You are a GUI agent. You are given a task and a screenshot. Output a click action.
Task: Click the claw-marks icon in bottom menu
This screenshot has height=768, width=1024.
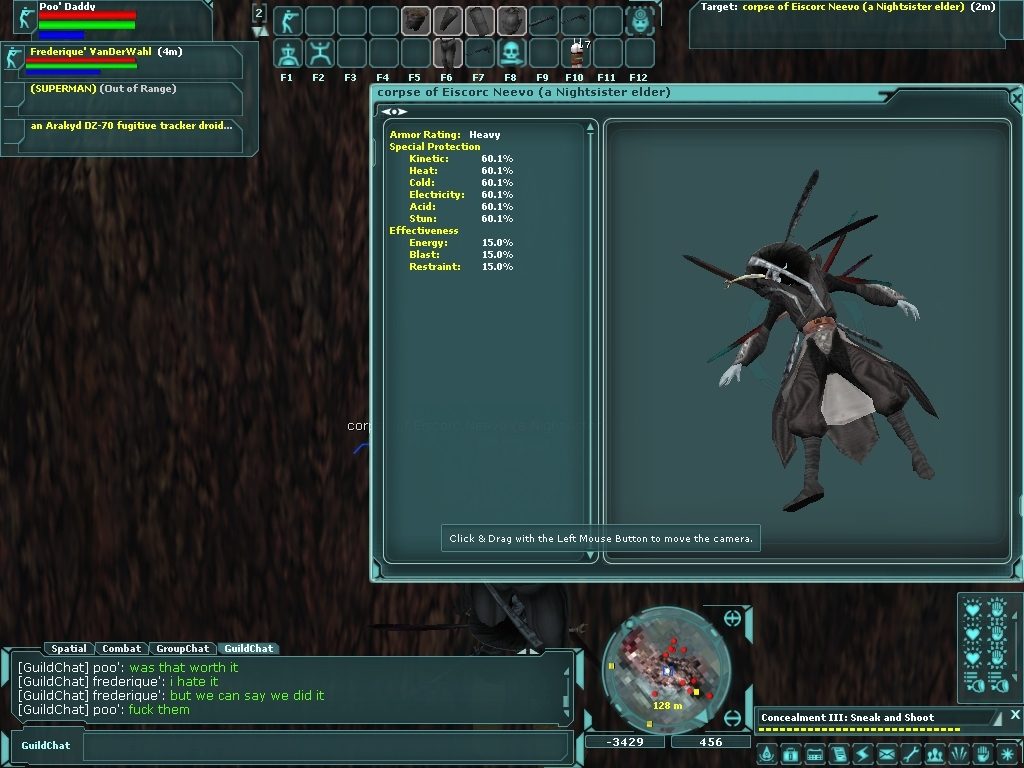click(x=959, y=755)
